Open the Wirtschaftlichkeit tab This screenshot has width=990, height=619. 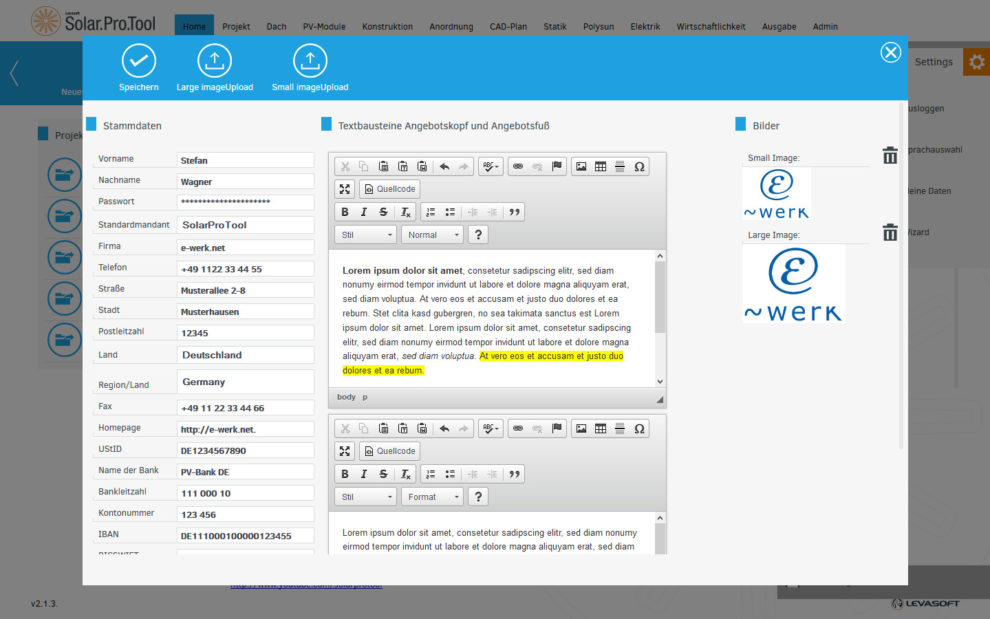click(x=710, y=27)
